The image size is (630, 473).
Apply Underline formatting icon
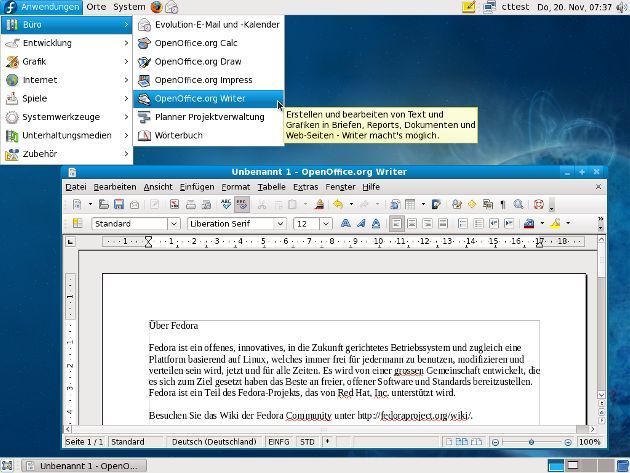pyautogui.click(x=376, y=223)
